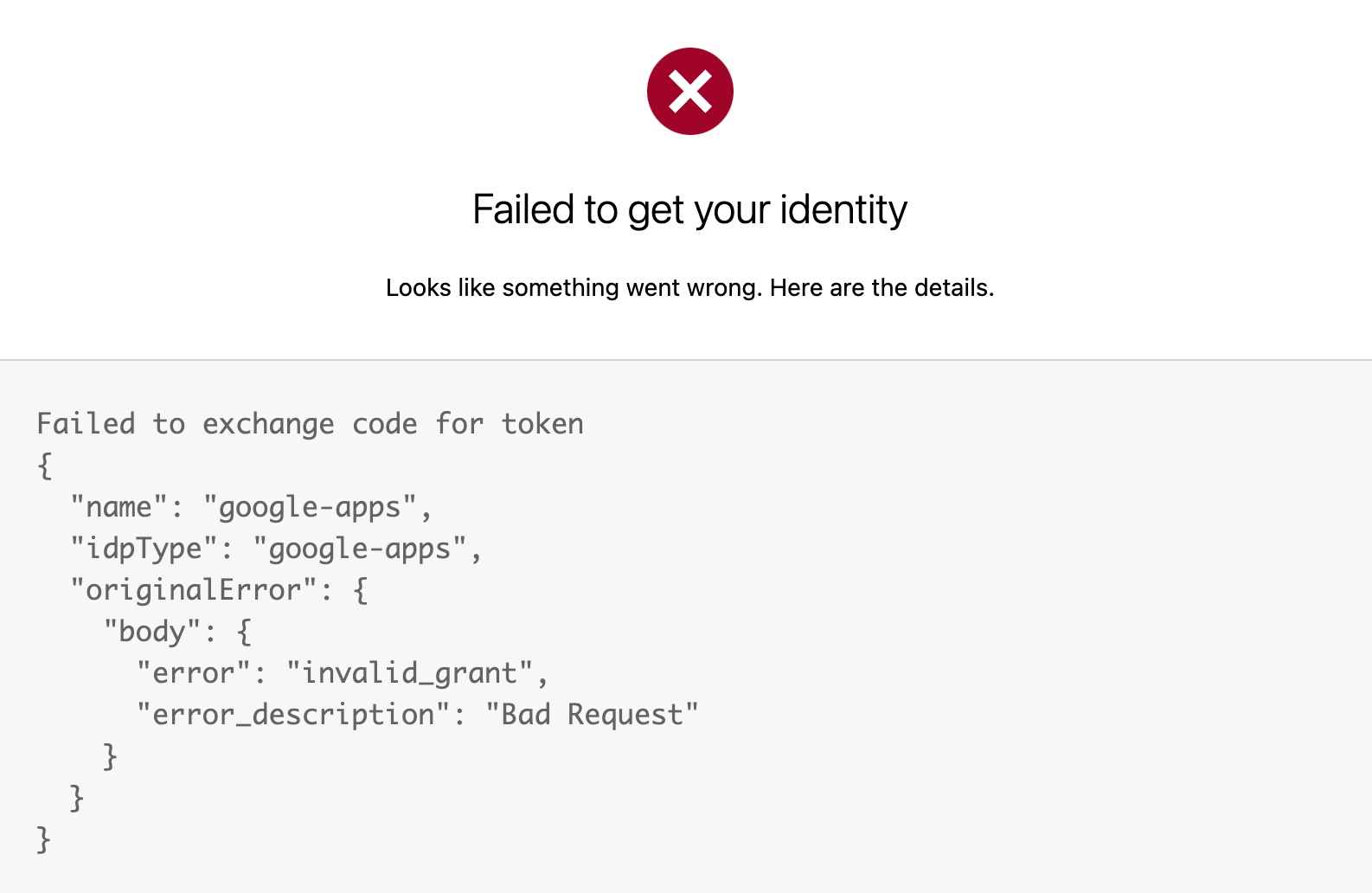Click the 'Failed to exchange code for token' line
This screenshot has width=1372, height=893.
pyautogui.click(x=310, y=424)
